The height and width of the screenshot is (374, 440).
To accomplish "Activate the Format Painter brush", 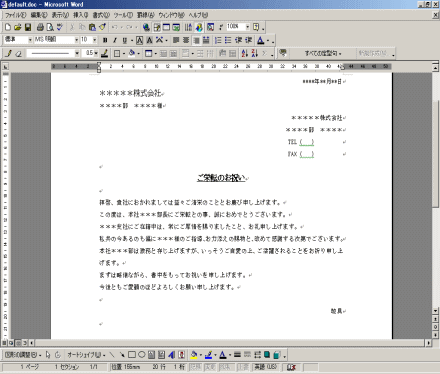I will click(x=102, y=27).
